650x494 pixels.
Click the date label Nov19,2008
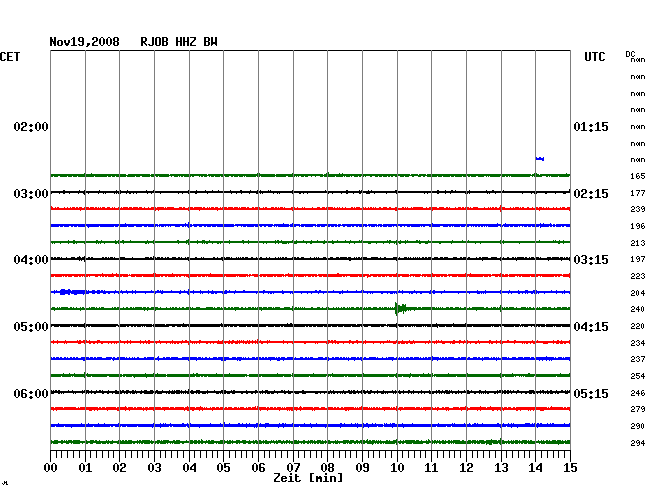click(x=84, y=42)
